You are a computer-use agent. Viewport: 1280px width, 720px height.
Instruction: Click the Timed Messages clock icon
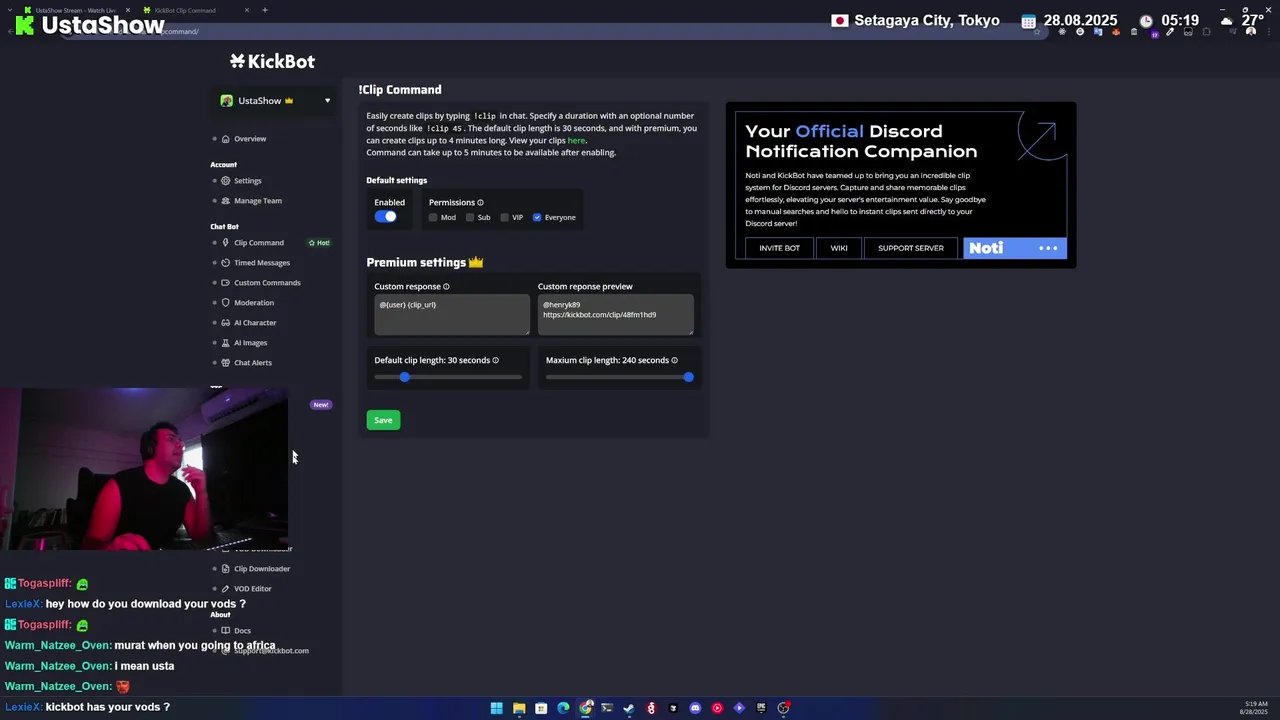[x=226, y=263]
